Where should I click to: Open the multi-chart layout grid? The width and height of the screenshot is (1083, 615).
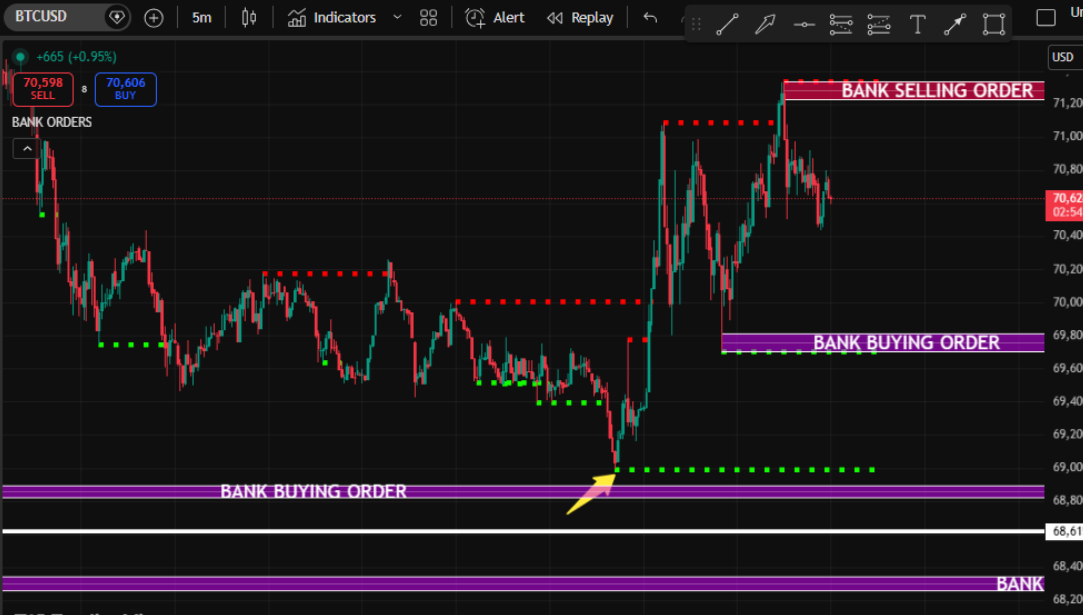[x=427, y=17]
